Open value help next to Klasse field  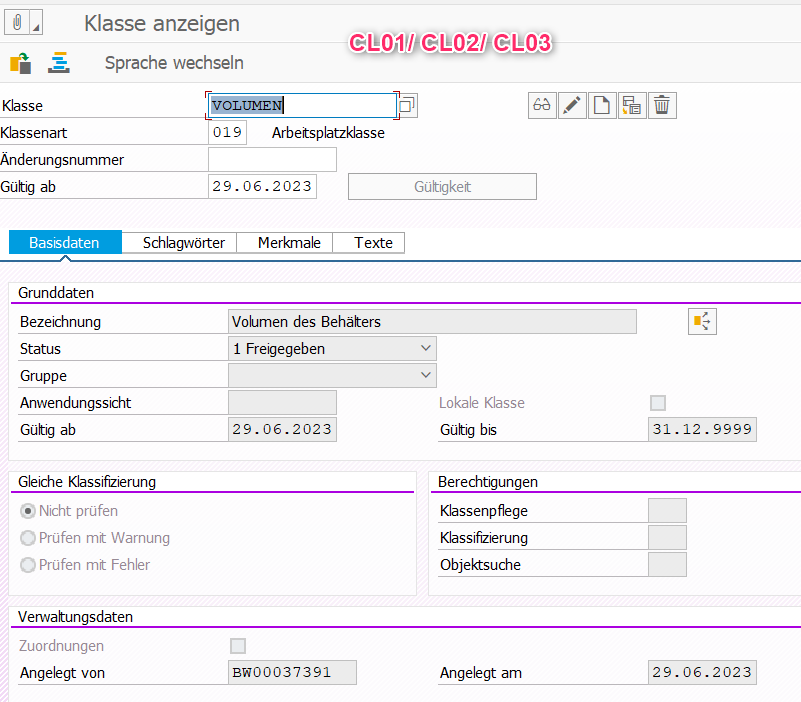407,105
